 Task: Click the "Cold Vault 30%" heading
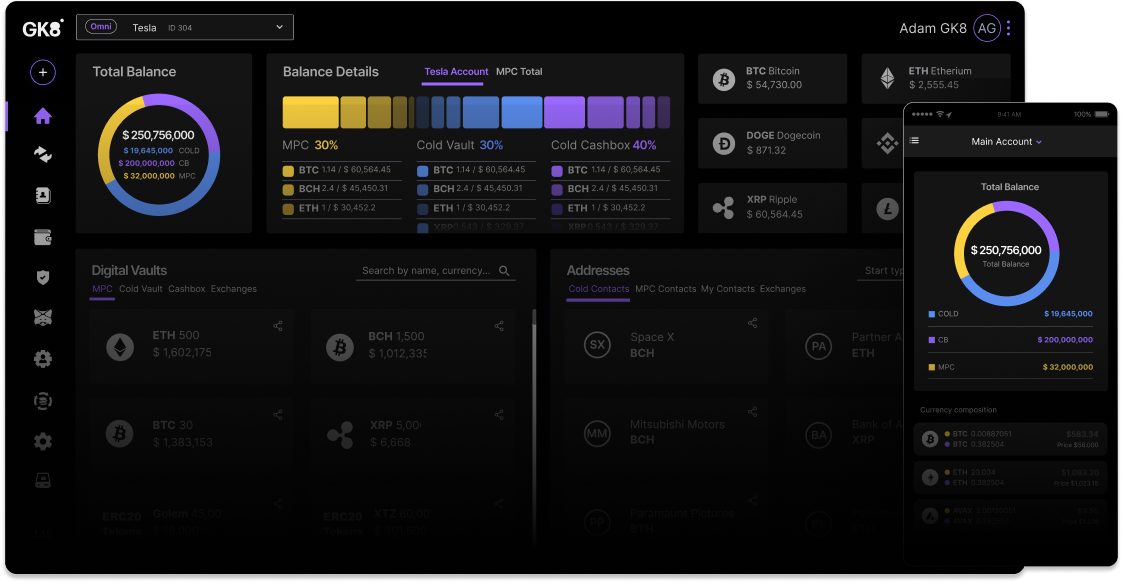(x=460, y=145)
